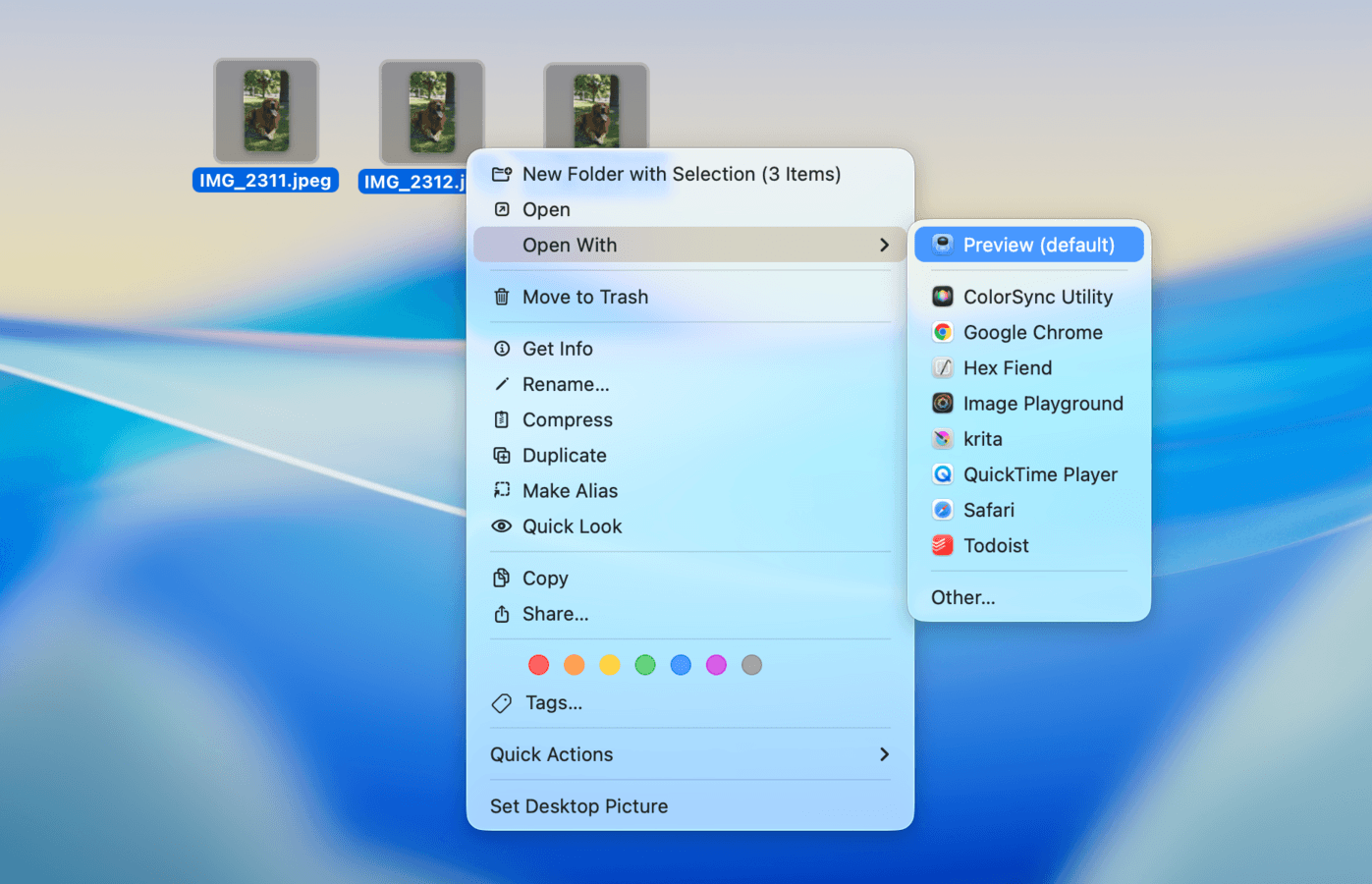The height and width of the screenshot is (884, 1372).
Task: Click the info circle icon beside Get Info
Action: [x=502, y=349]
